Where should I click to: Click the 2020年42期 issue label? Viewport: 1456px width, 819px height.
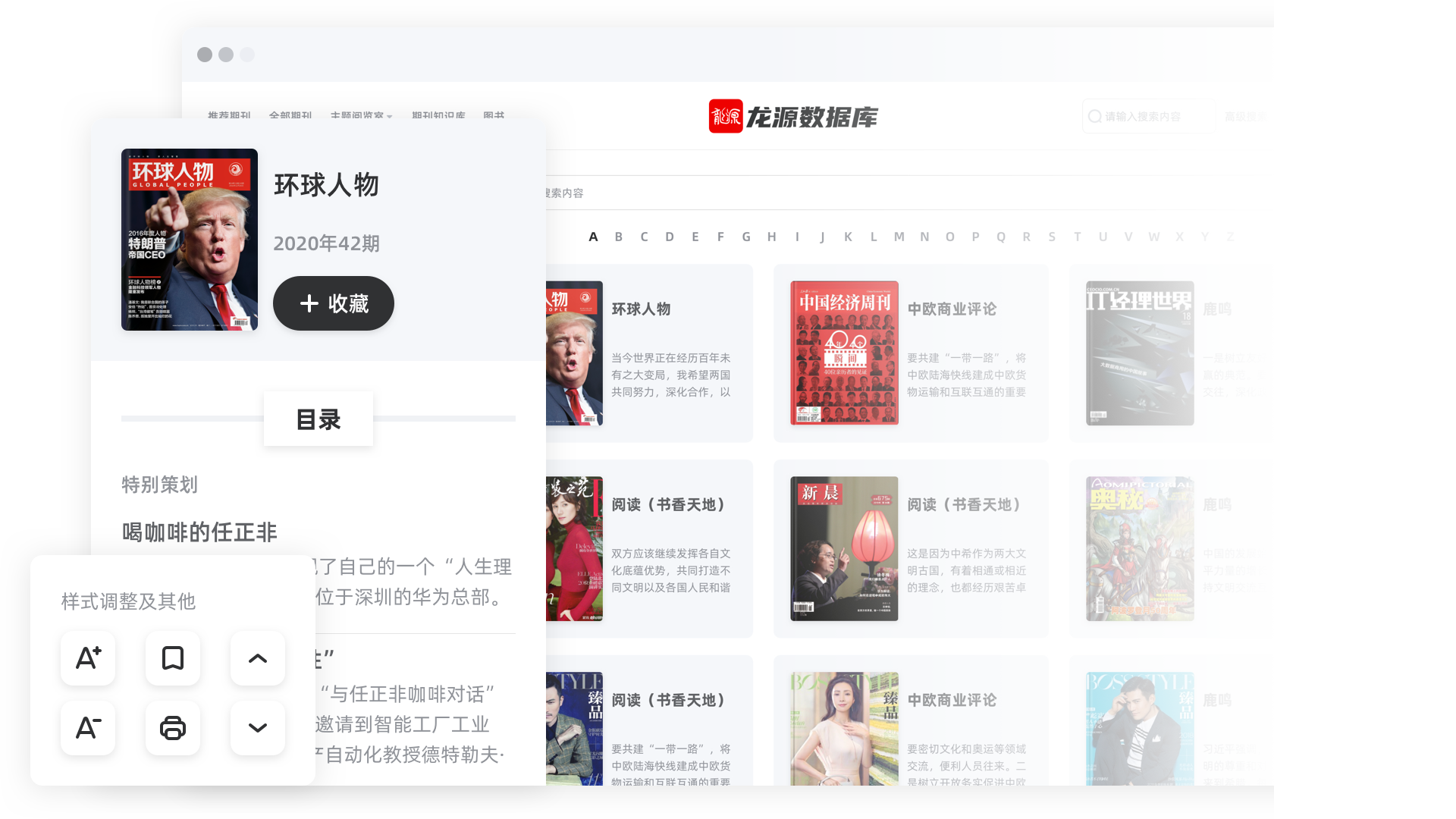point(326,243)
